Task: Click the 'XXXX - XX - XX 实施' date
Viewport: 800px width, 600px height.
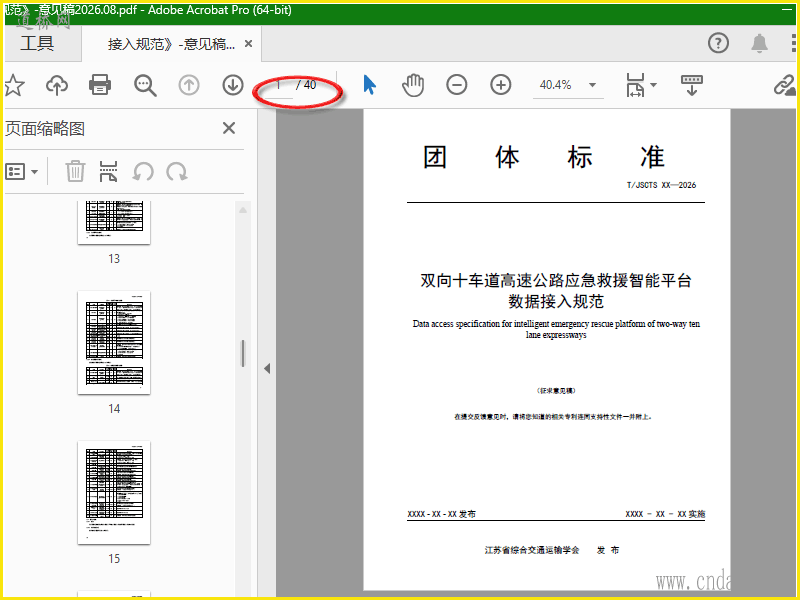Action: (x=665, y=514)
